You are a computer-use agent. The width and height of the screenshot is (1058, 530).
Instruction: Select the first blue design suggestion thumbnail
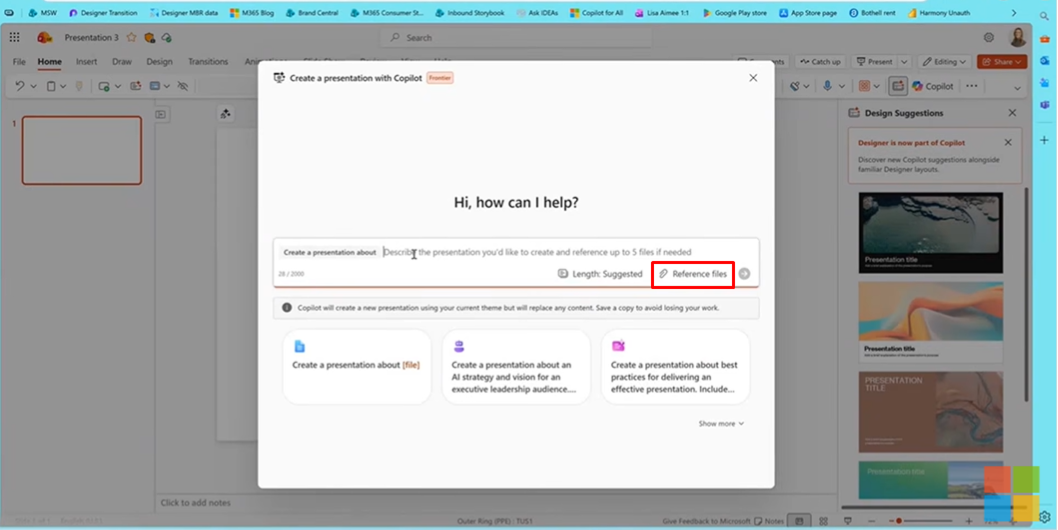point(930,232)
